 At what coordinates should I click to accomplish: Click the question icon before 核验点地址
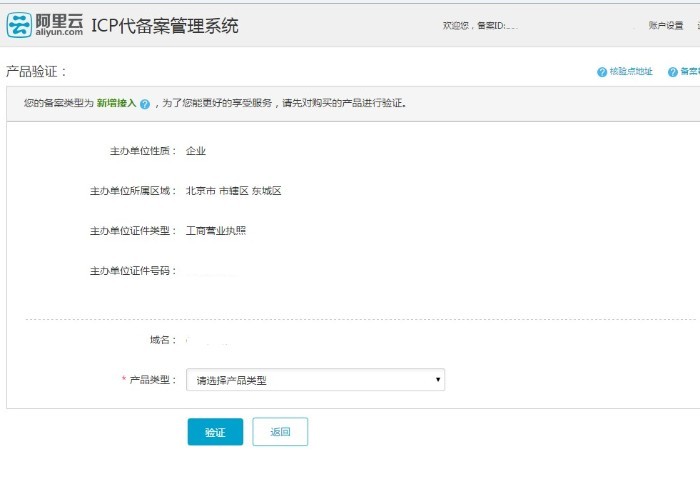coord(602,72)
